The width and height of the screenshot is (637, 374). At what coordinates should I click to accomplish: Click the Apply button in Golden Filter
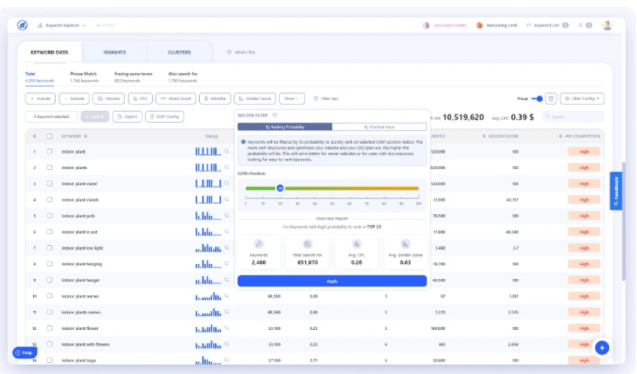click(332, 281)
